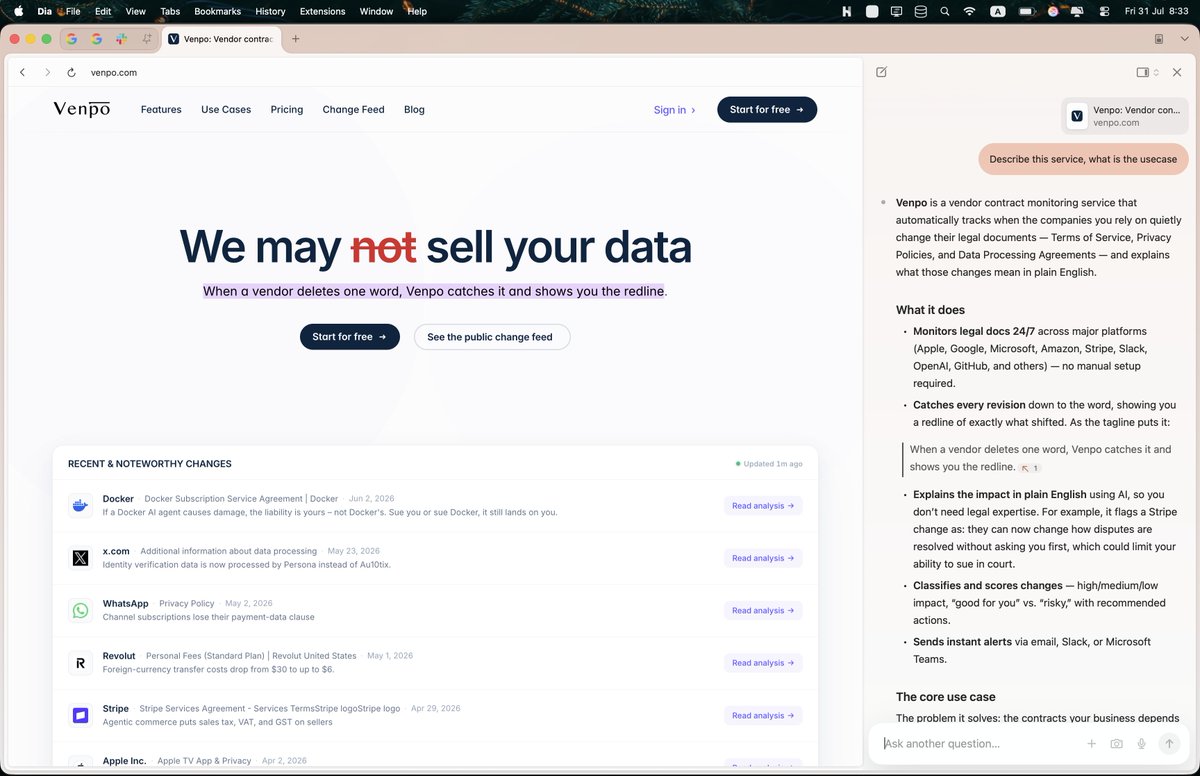The image size is (1200, 776).
Task: Open the Blog link
Action: (414, 110)
